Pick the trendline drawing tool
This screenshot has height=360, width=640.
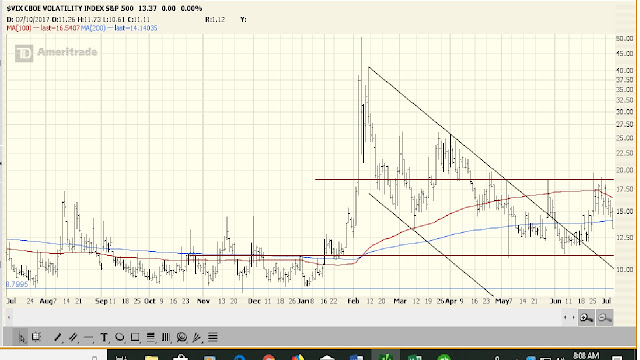(58, 338)
